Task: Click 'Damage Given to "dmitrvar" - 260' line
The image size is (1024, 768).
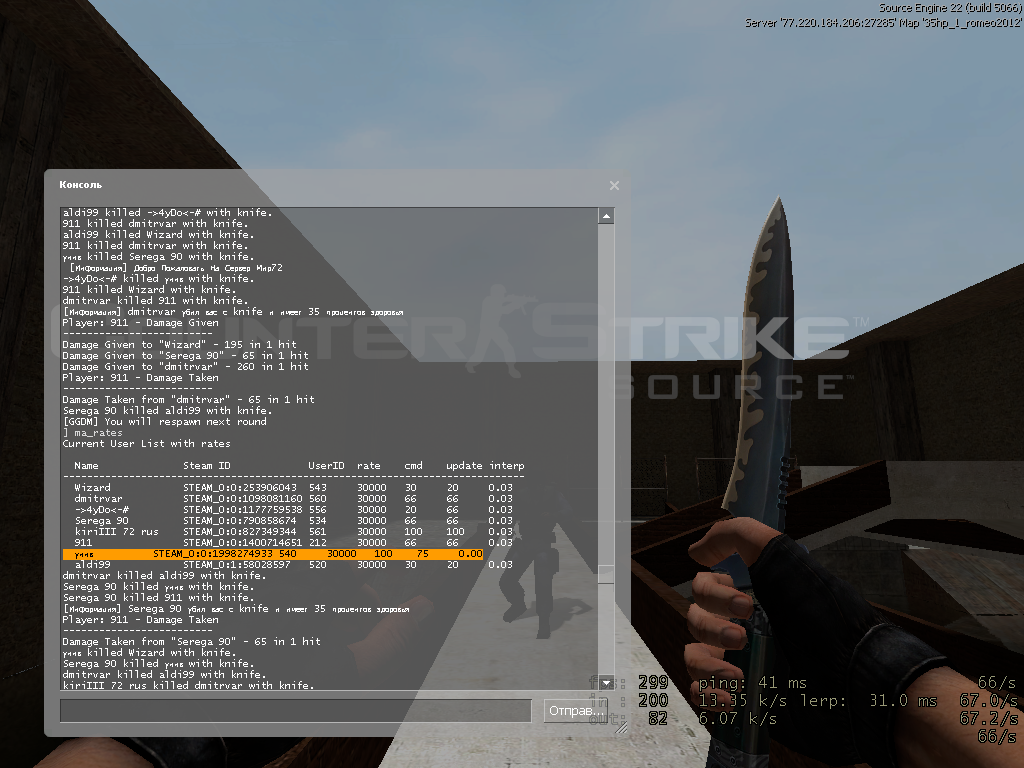Action: (185, 366)
